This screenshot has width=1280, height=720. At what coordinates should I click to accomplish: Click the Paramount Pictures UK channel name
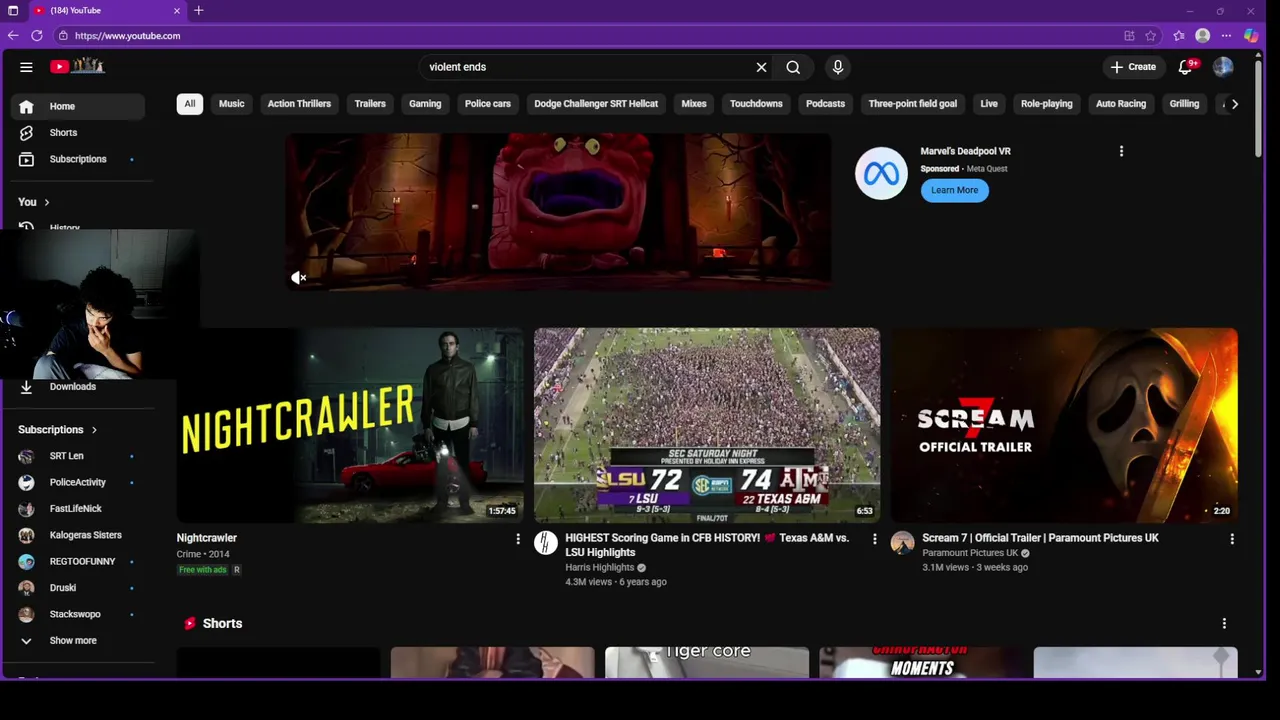coord(970,553)
